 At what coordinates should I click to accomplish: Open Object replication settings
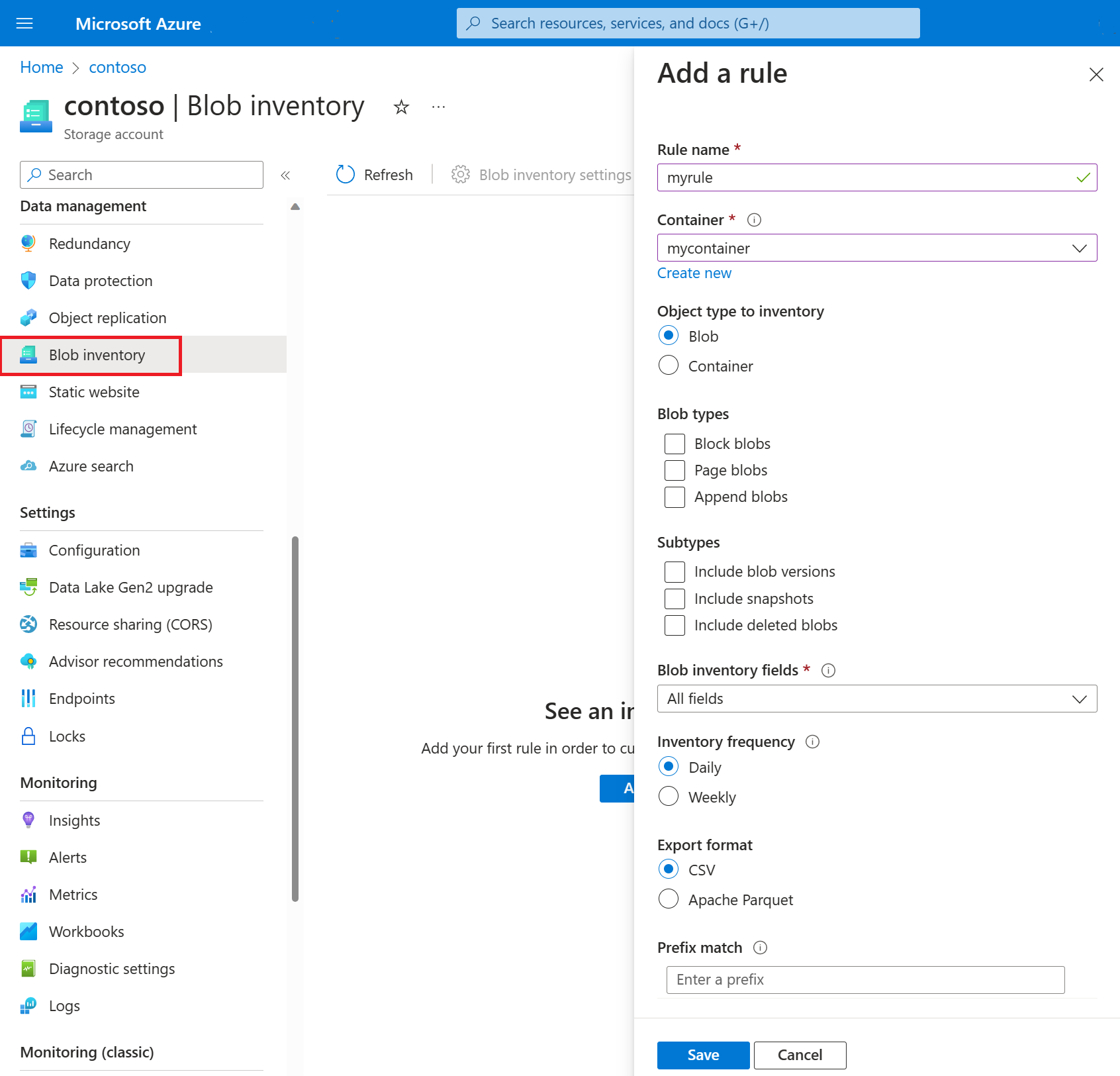(107, 317)
